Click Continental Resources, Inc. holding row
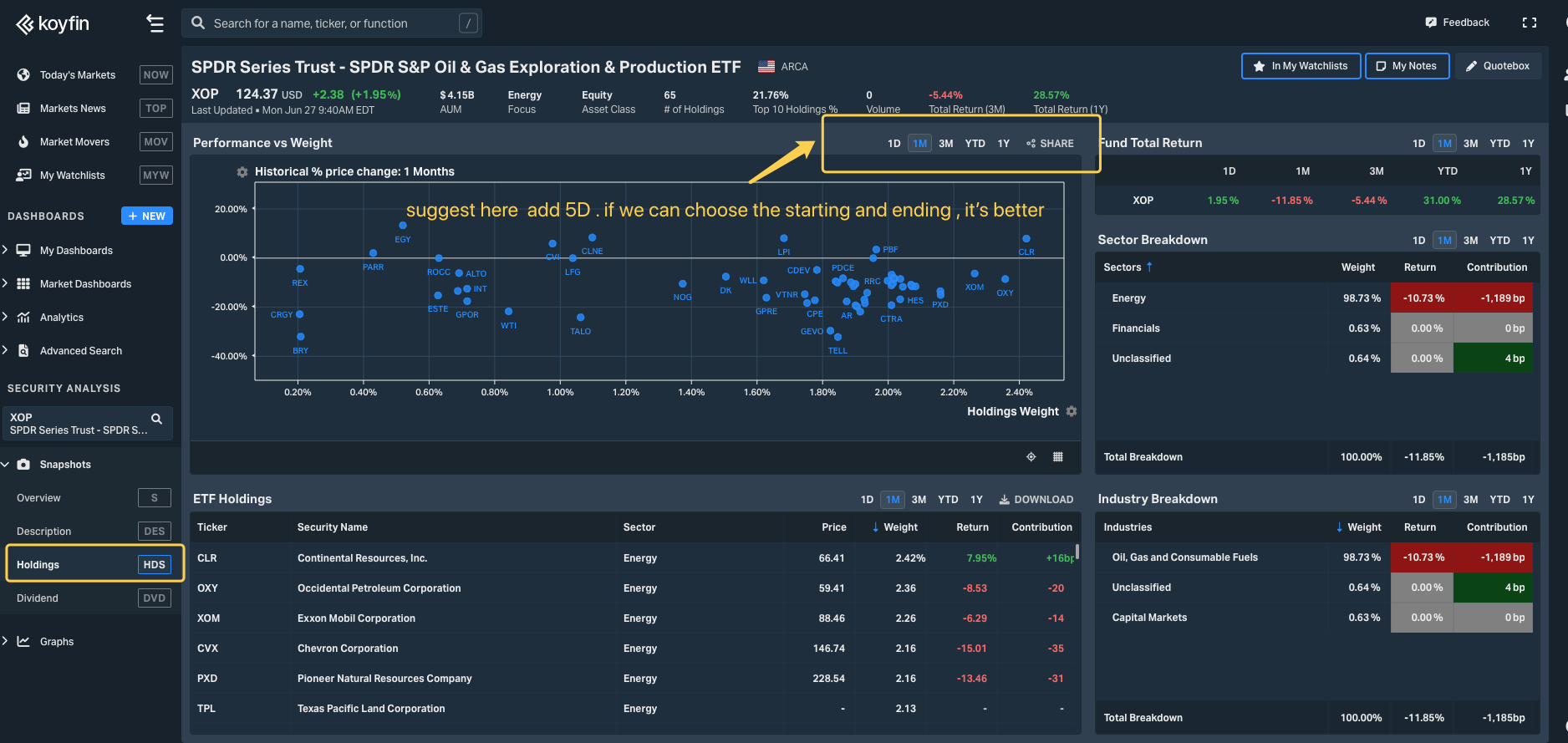1568x743 pixels. click(634, 558)
